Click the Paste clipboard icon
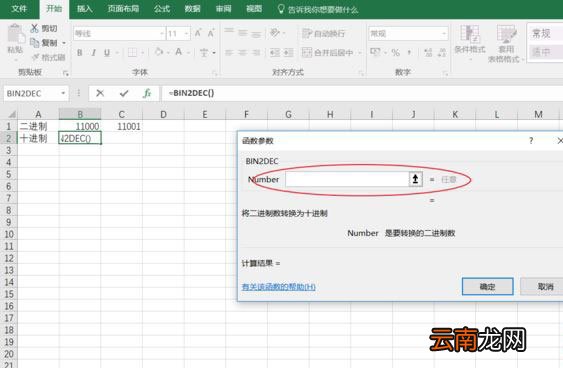Screen dimensions: 563x368 15,34
